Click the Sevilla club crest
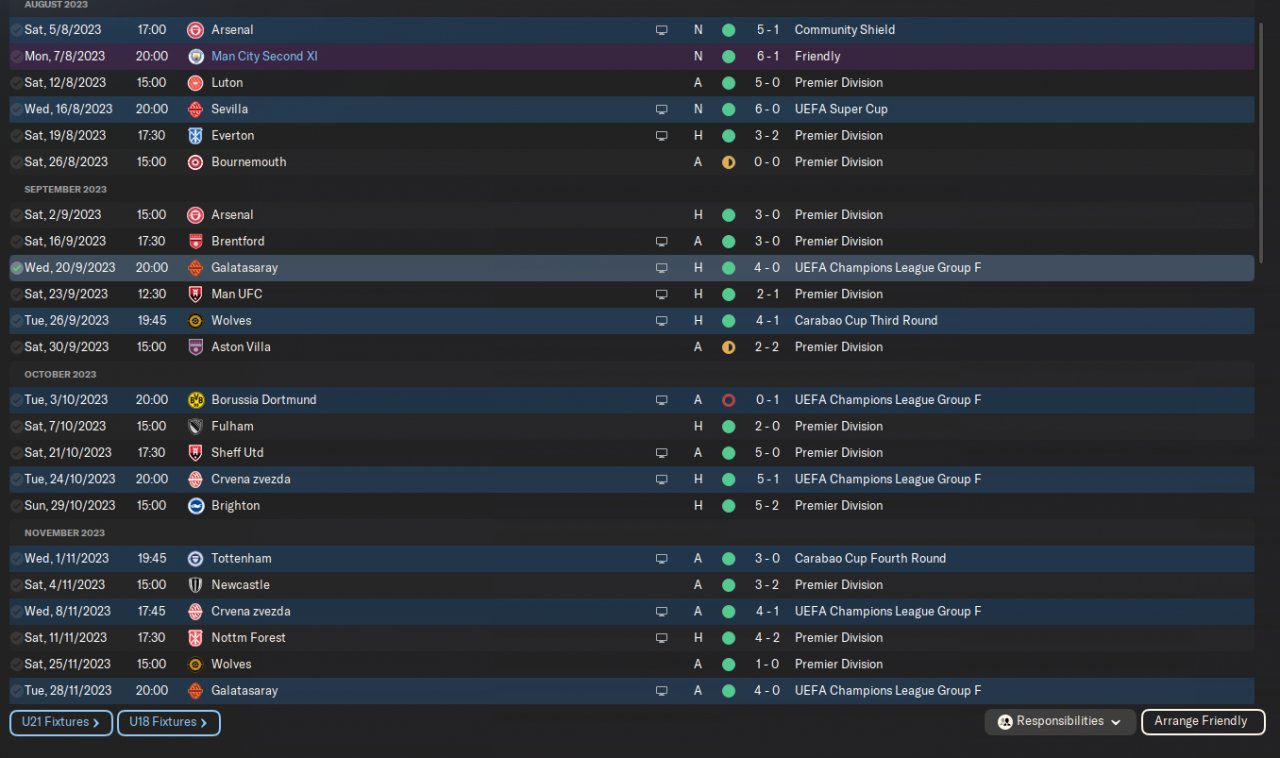Viewport: 1280px width, 758px height. (x=195, y=109)
